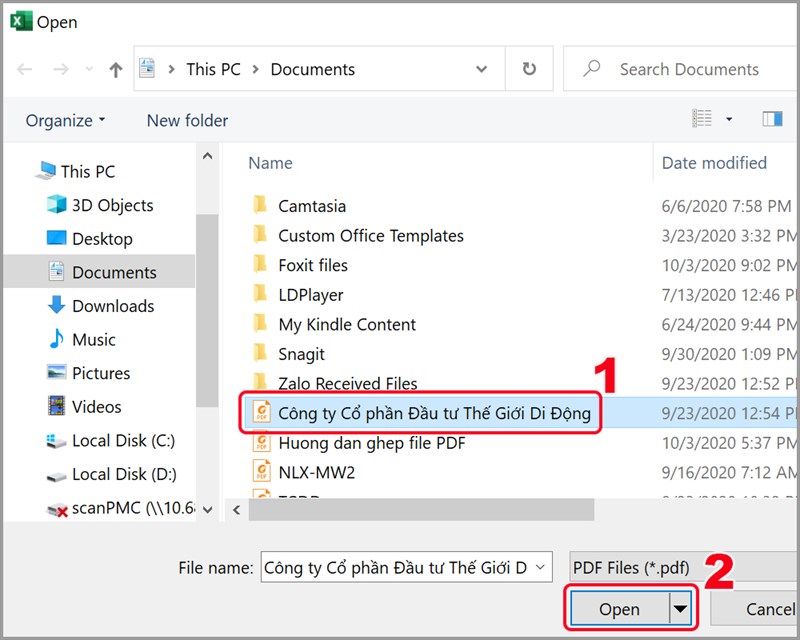
Task: Select the LDPlayer folder
Action: 311,295
